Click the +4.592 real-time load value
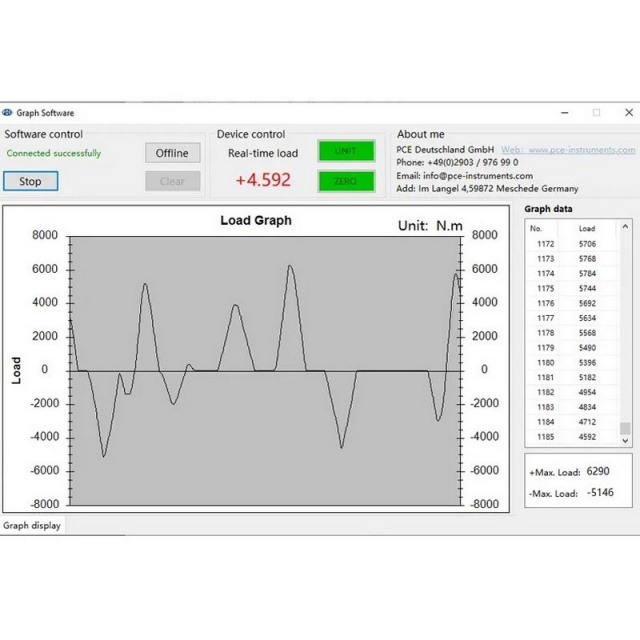This screenshot has width=640, height=640. tap(263, 180)
